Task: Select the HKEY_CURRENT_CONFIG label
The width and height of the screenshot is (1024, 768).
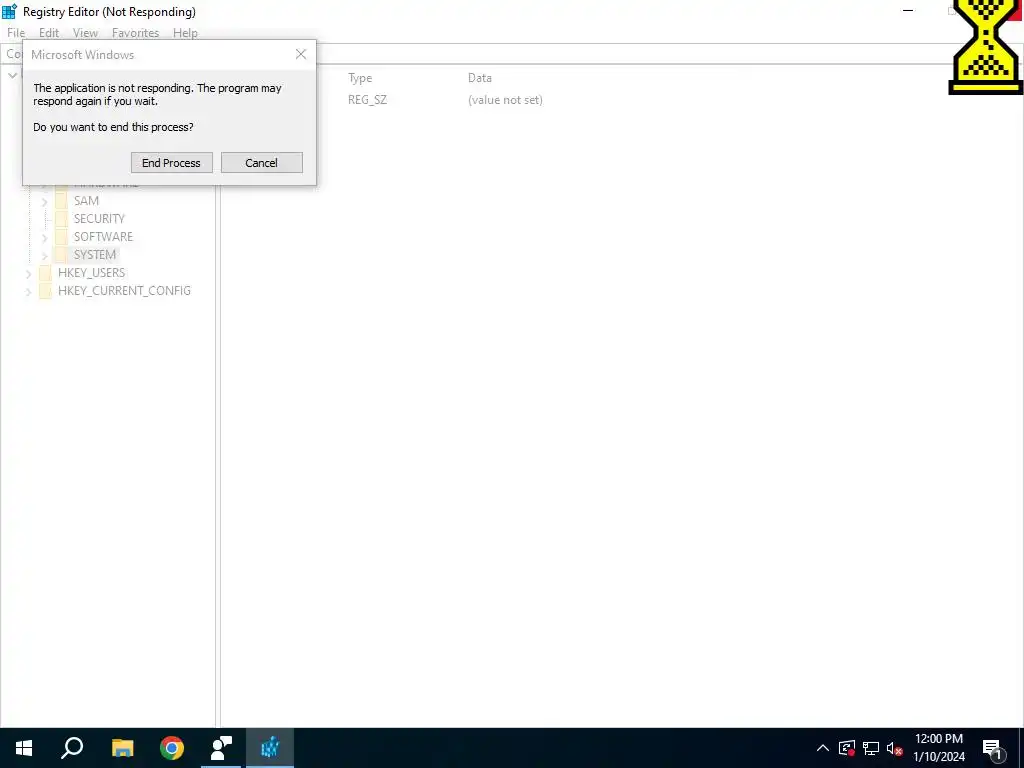Action: click(x=124, y=291)
